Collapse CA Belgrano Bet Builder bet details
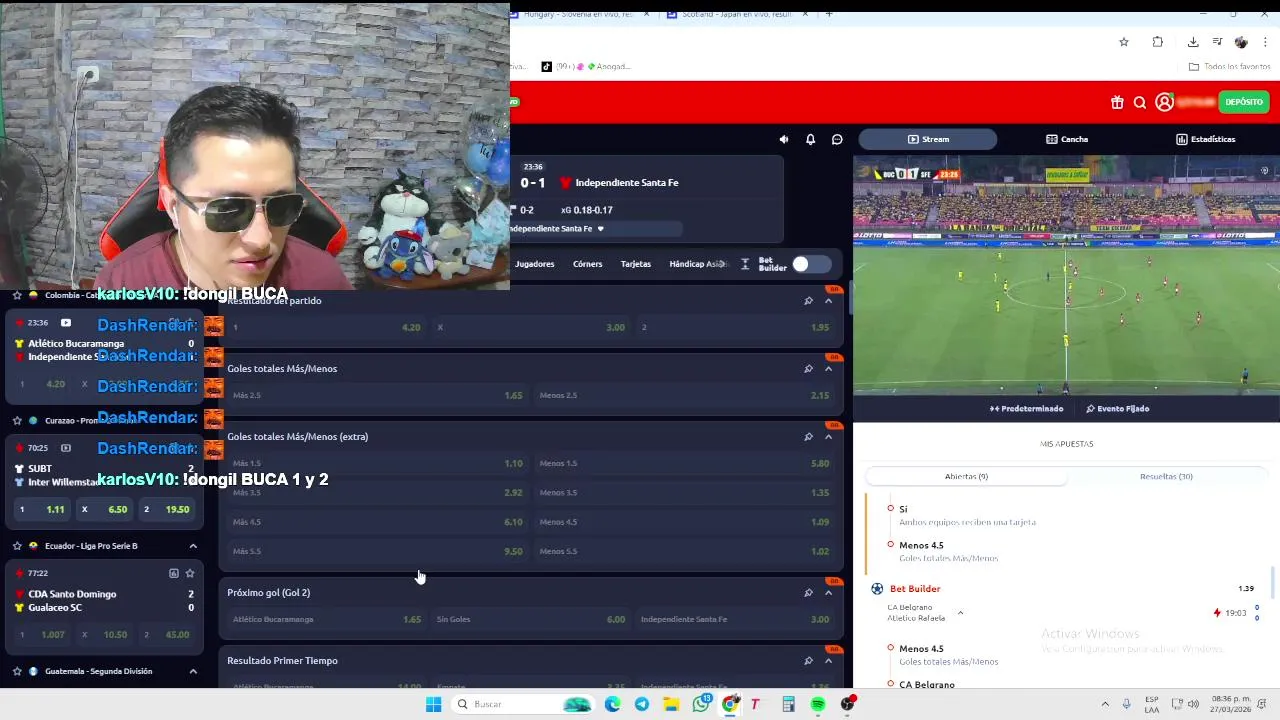 [960, 613]
